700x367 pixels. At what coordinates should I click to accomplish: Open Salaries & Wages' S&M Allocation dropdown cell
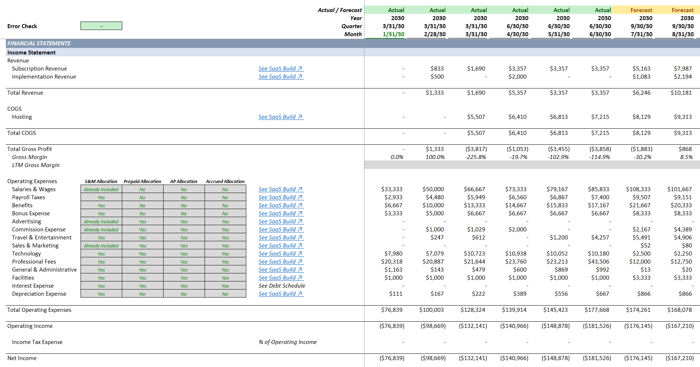pyautogui.click(x=101, y=189)
